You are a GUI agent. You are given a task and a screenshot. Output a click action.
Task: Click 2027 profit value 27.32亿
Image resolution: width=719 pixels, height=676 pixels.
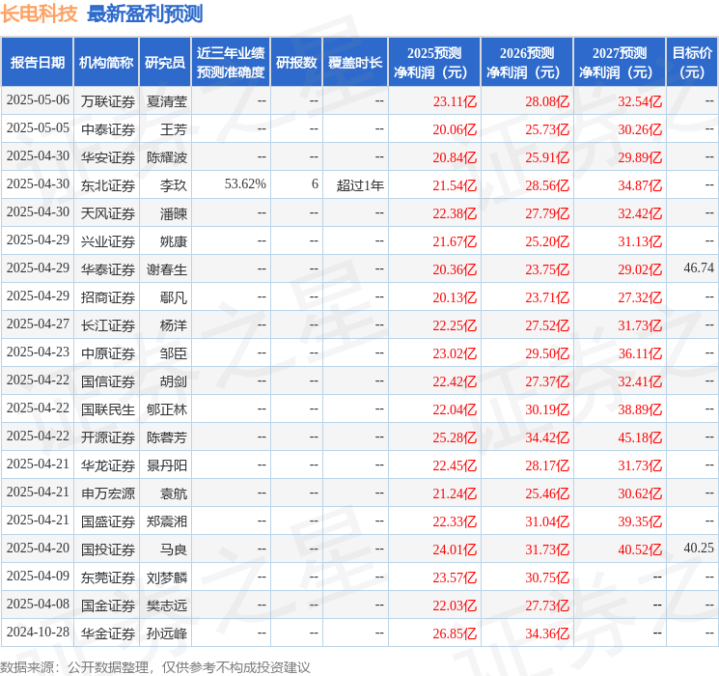[640, 297]
